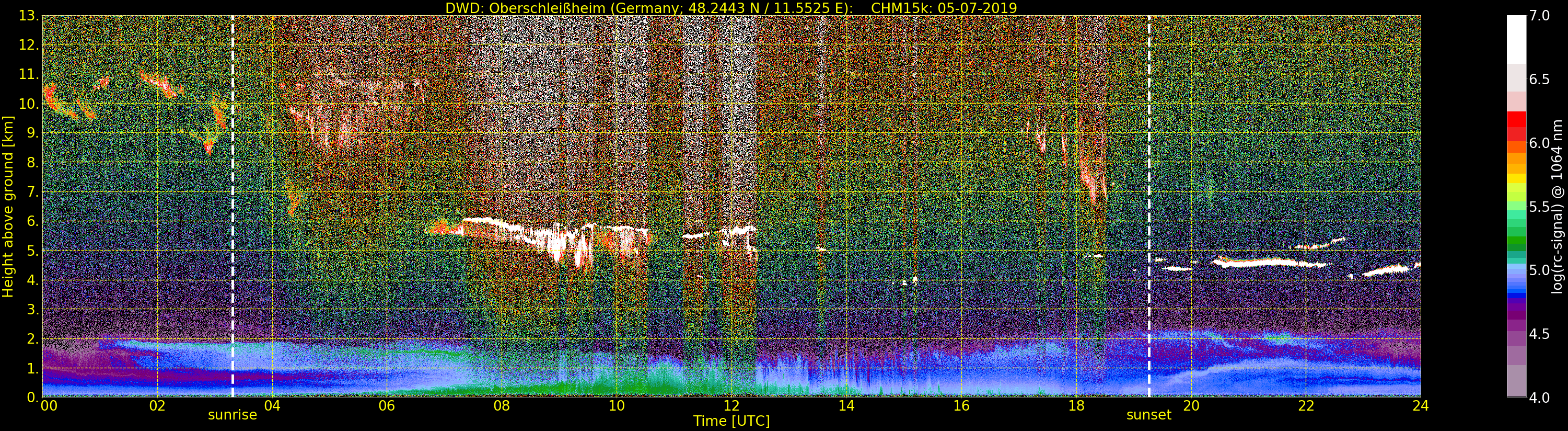Image resolution: width=1568 pixels, height=431 pixels.
Task: Click the sunset dashed vertical line
Action: (1148, 207)
